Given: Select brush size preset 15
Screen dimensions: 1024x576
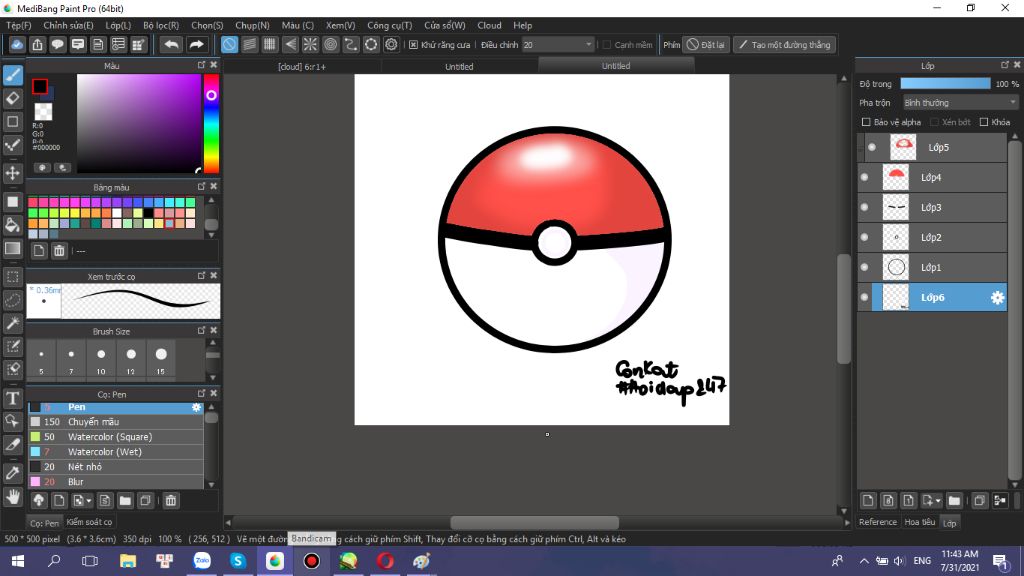Looking at the screenshot, I should (x=161, y=360).
